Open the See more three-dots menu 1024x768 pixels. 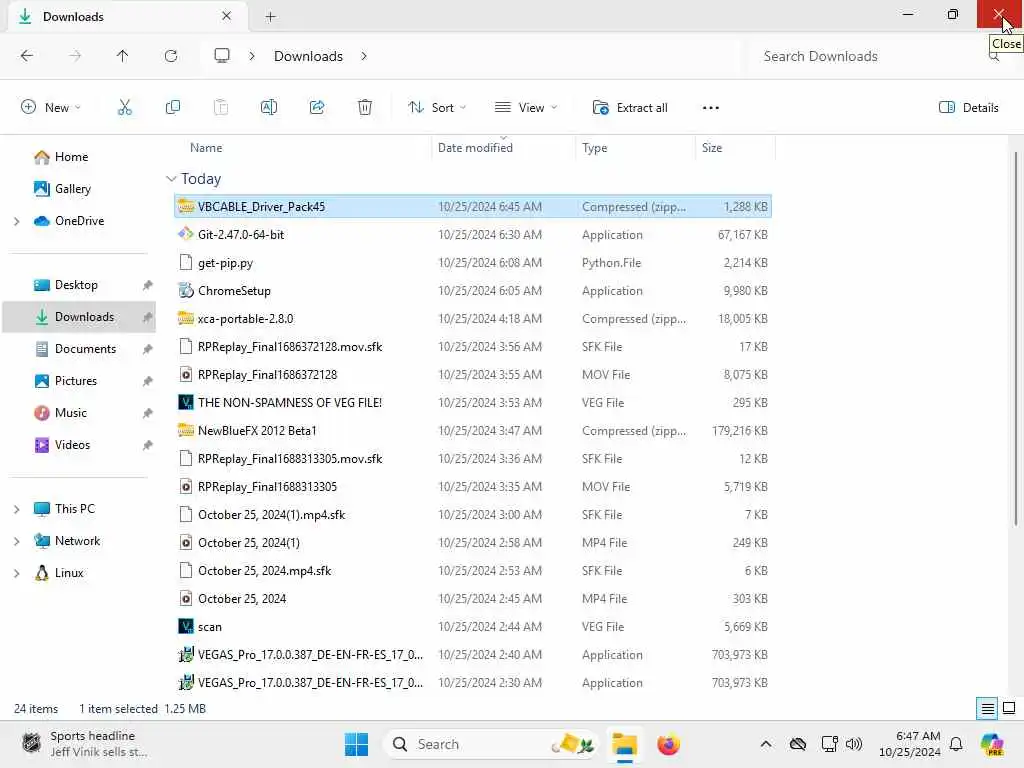(711, 108)
